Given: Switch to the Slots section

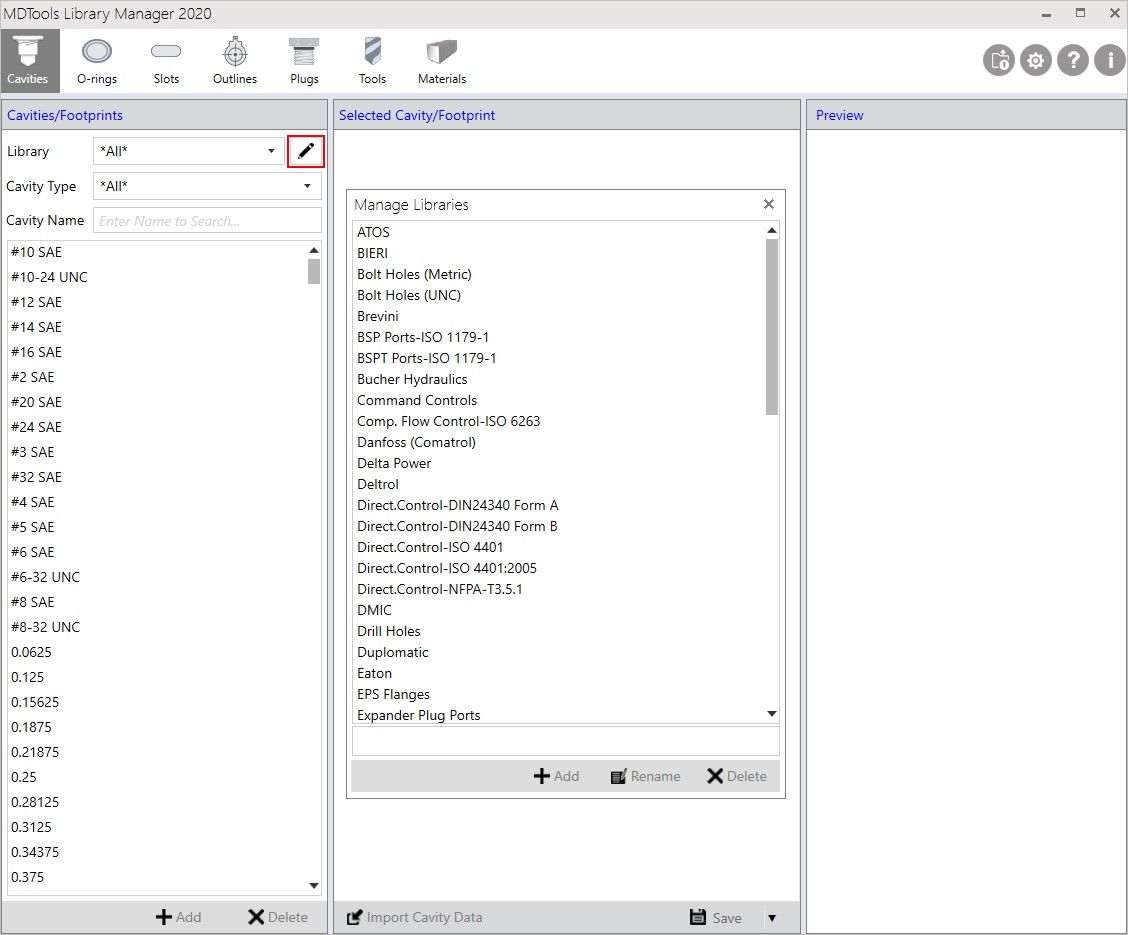Looking at the screenshot, I should pos(165,58).
